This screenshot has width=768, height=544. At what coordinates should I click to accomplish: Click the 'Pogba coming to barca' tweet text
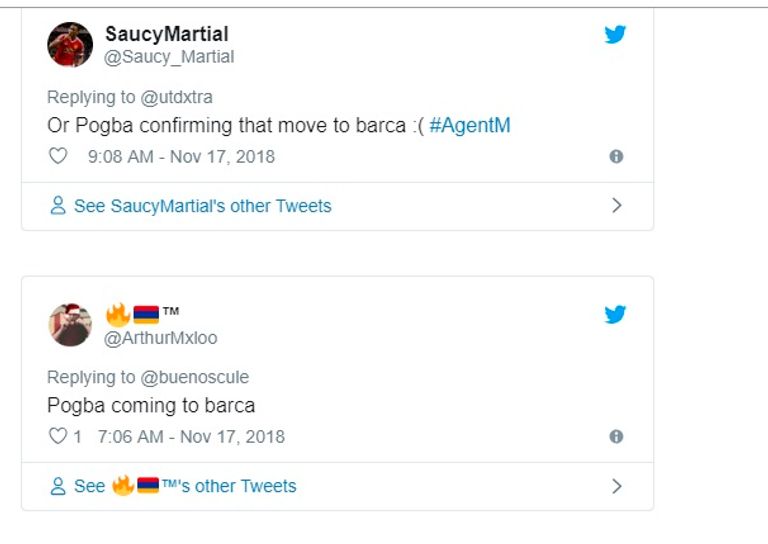coord(151,406)
